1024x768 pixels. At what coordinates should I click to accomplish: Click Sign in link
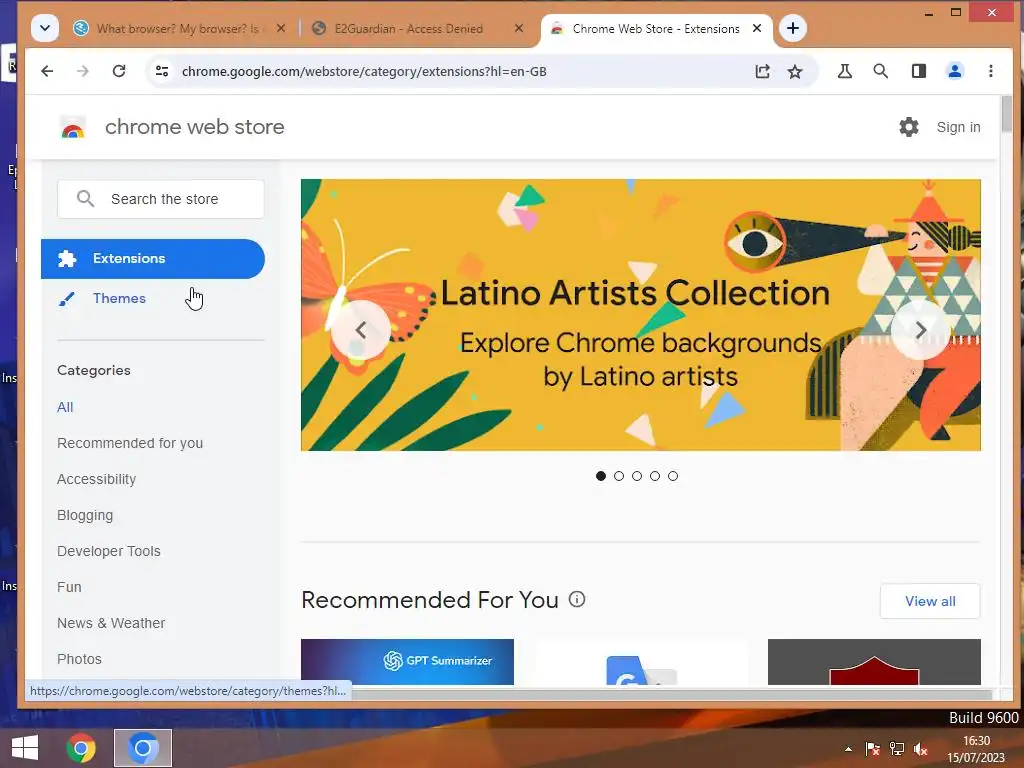click(958, 127)
